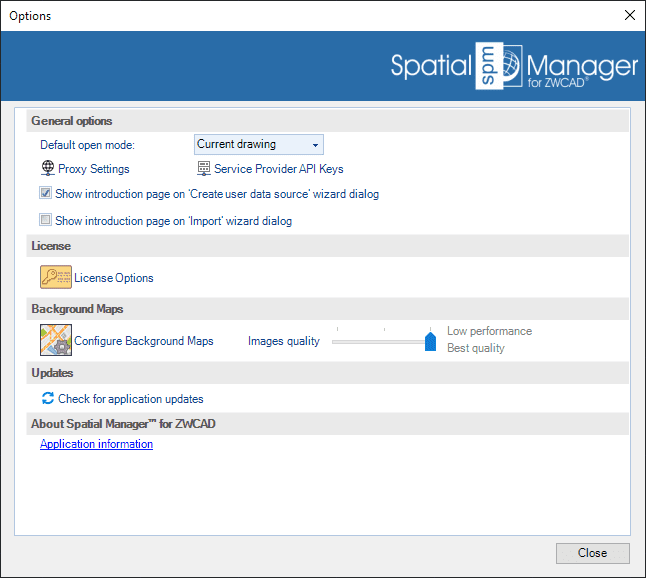Click the Configure Background Maps map icon
This screenshot has height=578, width=646.
[56, 341]
